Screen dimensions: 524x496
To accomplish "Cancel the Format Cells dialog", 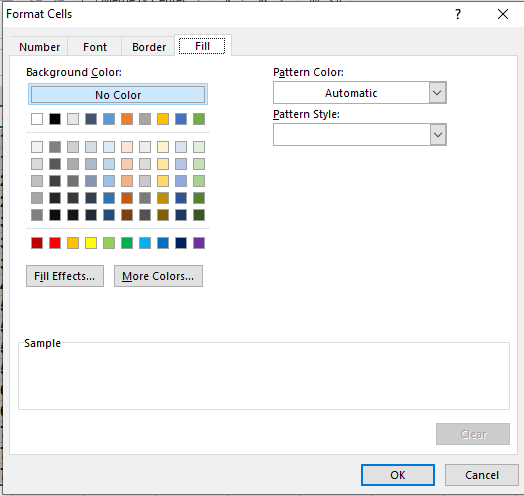I will coord(482,475).
